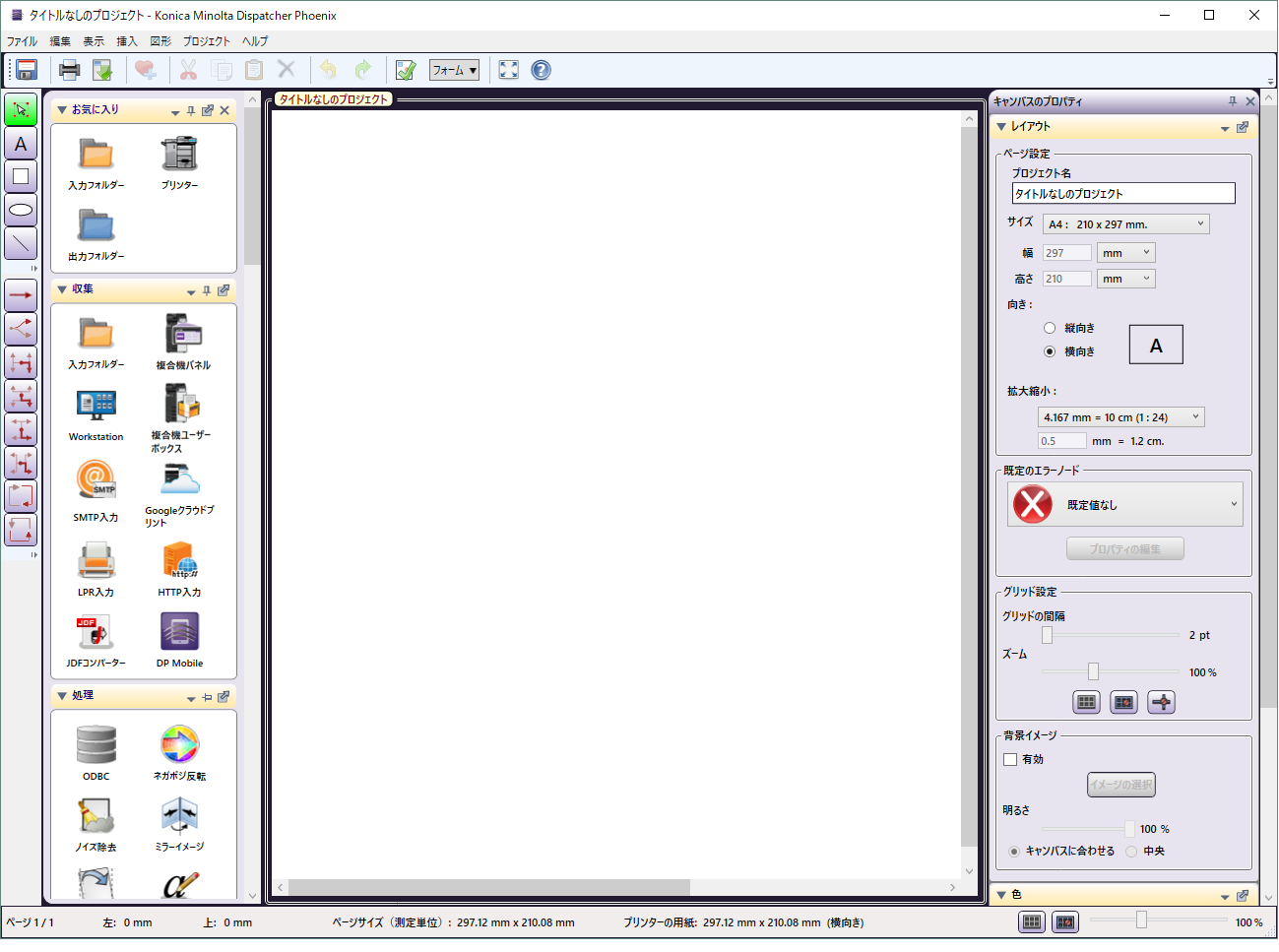Select the ellipse shape tool
The image size is (1279, 952).
[x=21, y=210]
